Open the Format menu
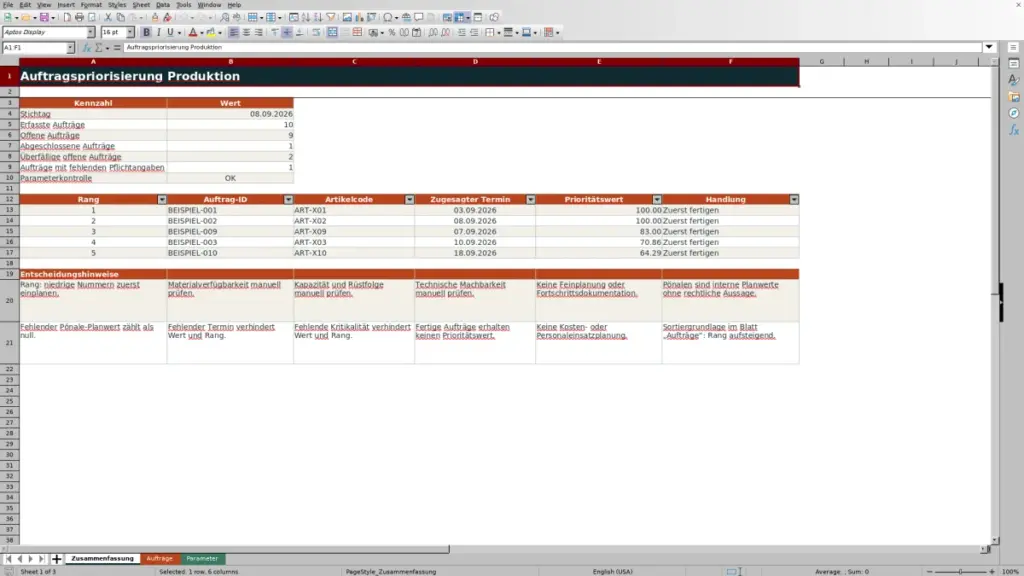The height and width of the screenshot is (576, 1024). [91, 5]
